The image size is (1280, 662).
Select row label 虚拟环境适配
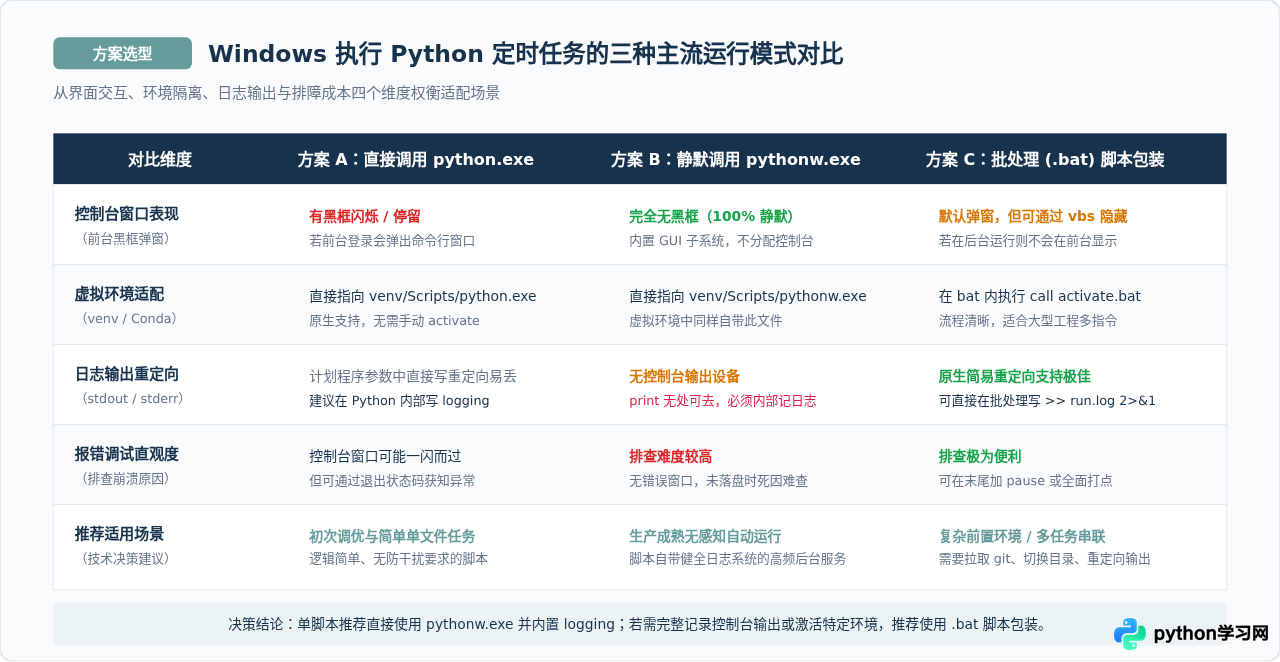coord(119,294)
